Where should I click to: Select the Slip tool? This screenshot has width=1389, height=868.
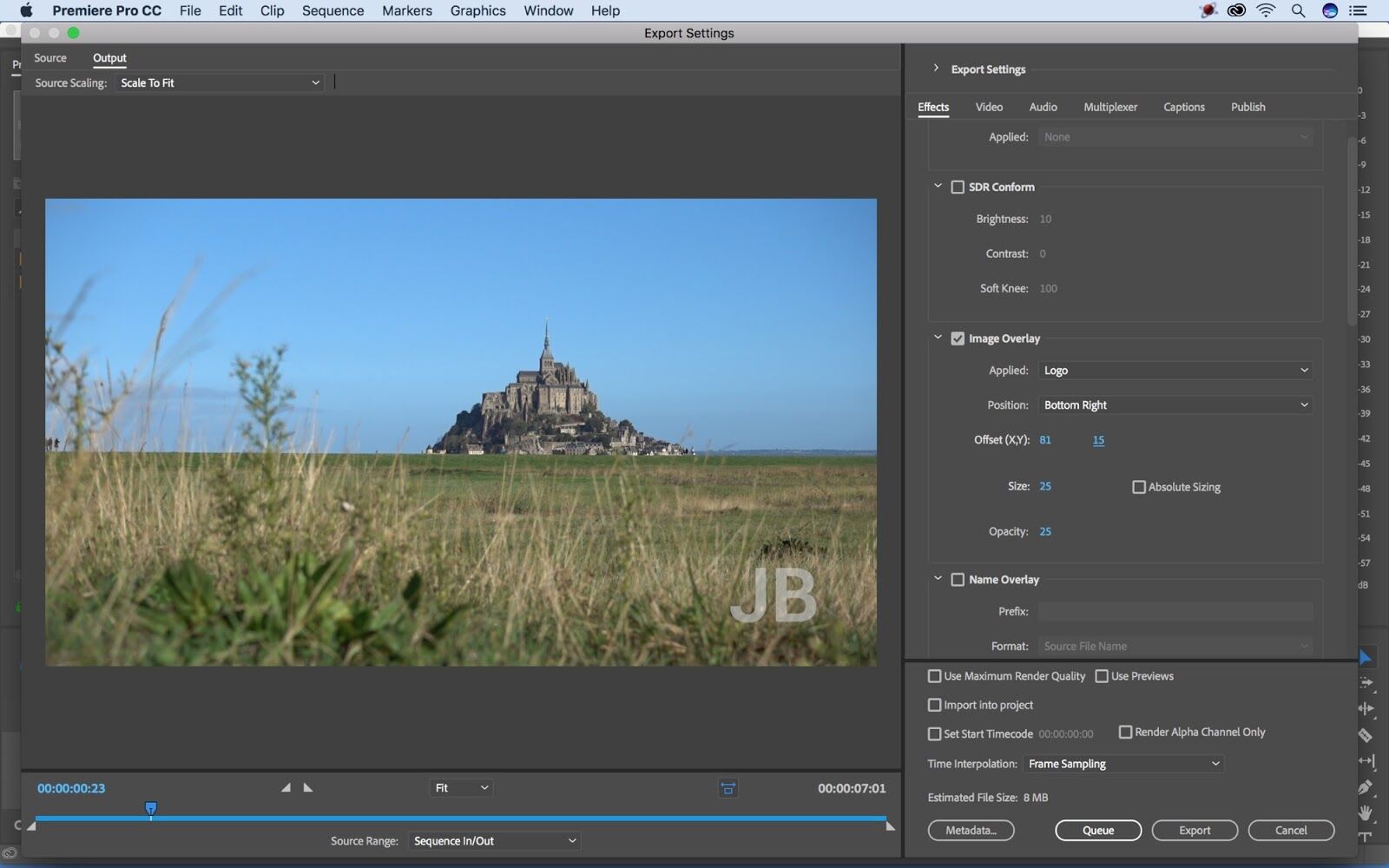(1366, 761)
